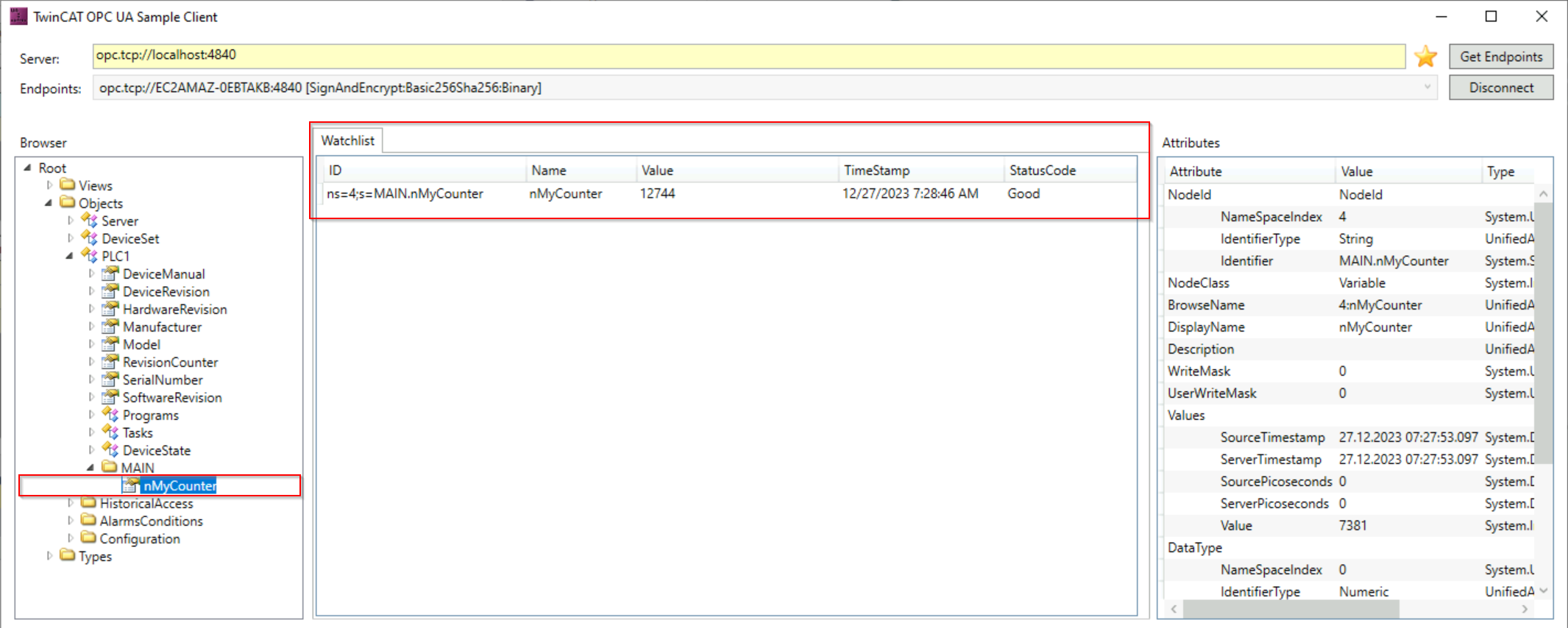Image resolution: width=1568 pixels, height=628 pixels.
Task: Click the SourceTimestamp attribute row
Action: pos(1349,437)
